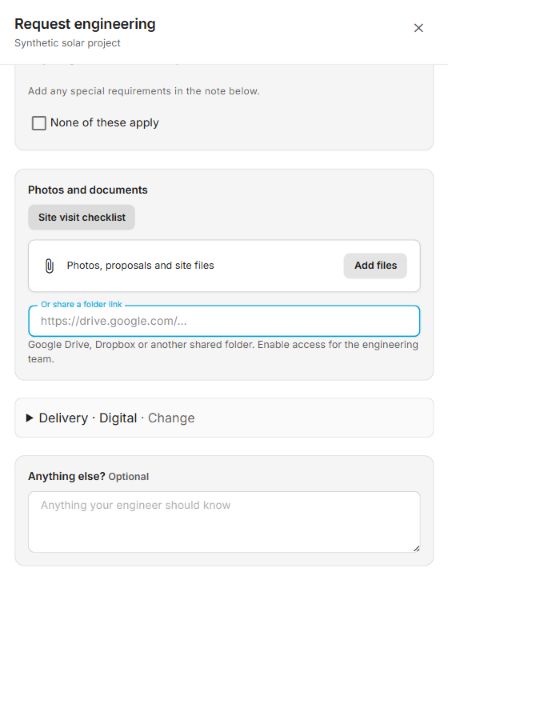Click the Photos and documents section heading
Viewport: 560px width, 720px height.
(88, 190)
